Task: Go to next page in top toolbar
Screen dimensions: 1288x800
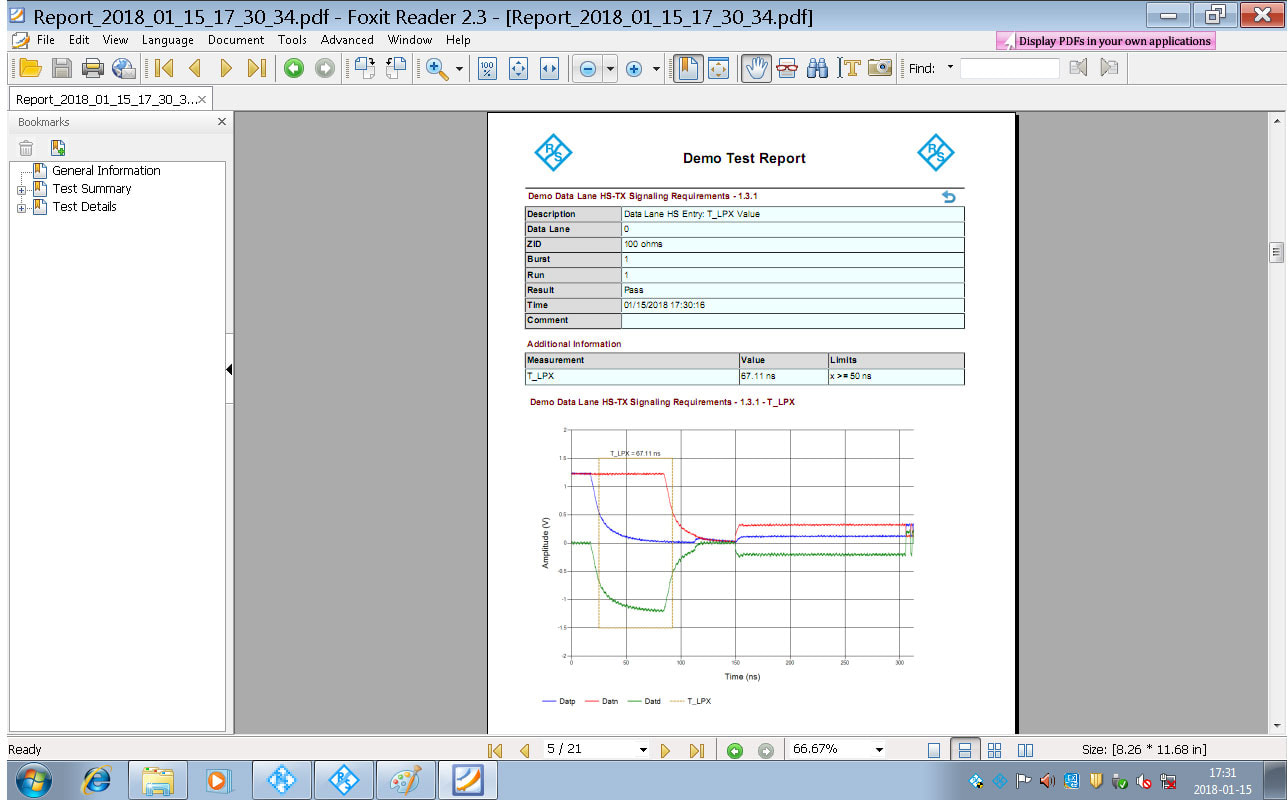Action: click(226, 68)
